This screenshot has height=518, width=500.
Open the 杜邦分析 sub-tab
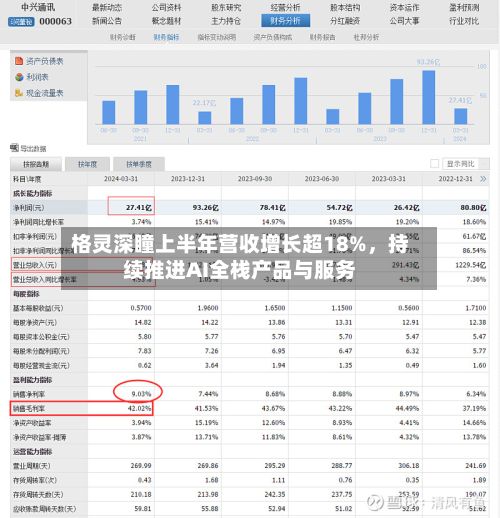coord(366,37)
